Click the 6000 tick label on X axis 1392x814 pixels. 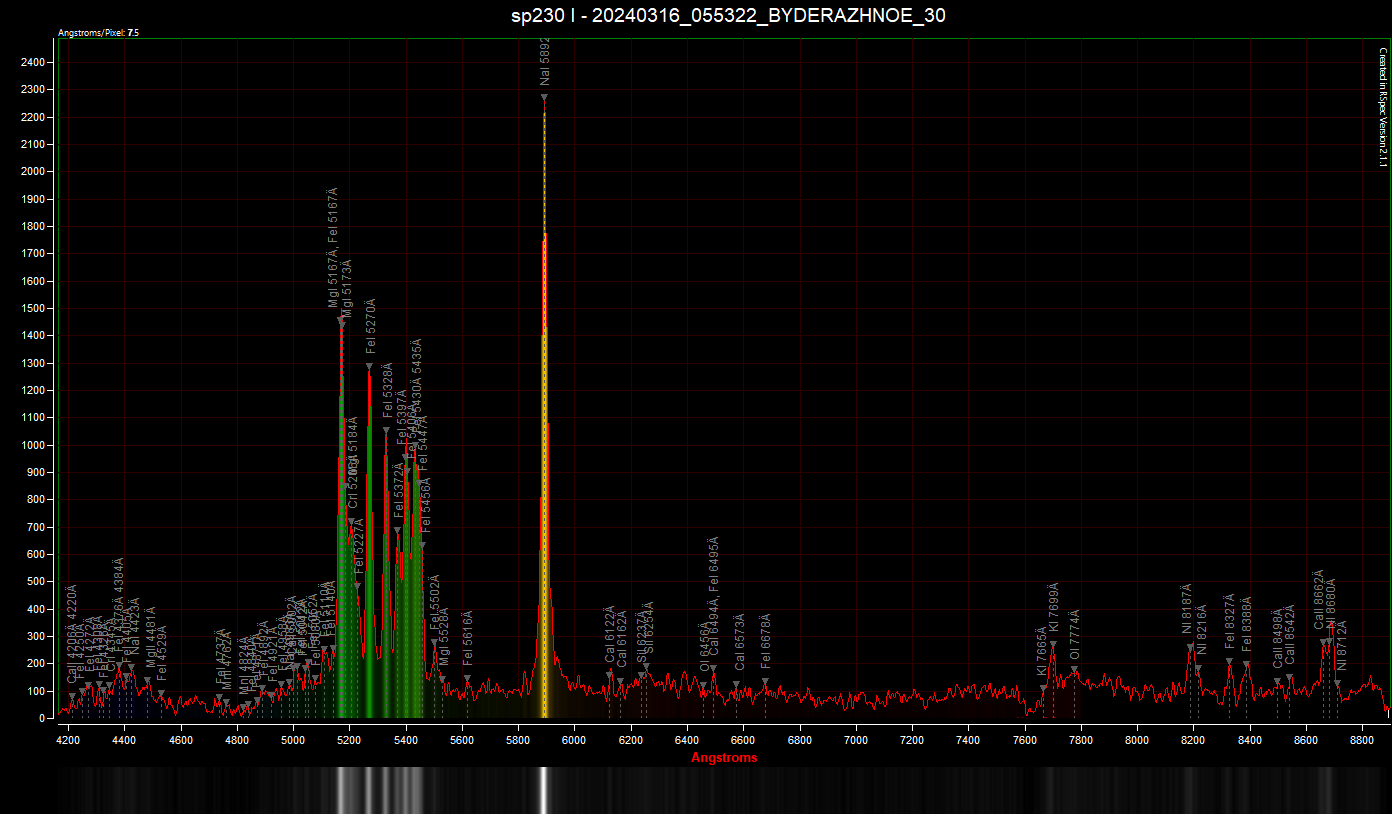click(x=574, y=741)
